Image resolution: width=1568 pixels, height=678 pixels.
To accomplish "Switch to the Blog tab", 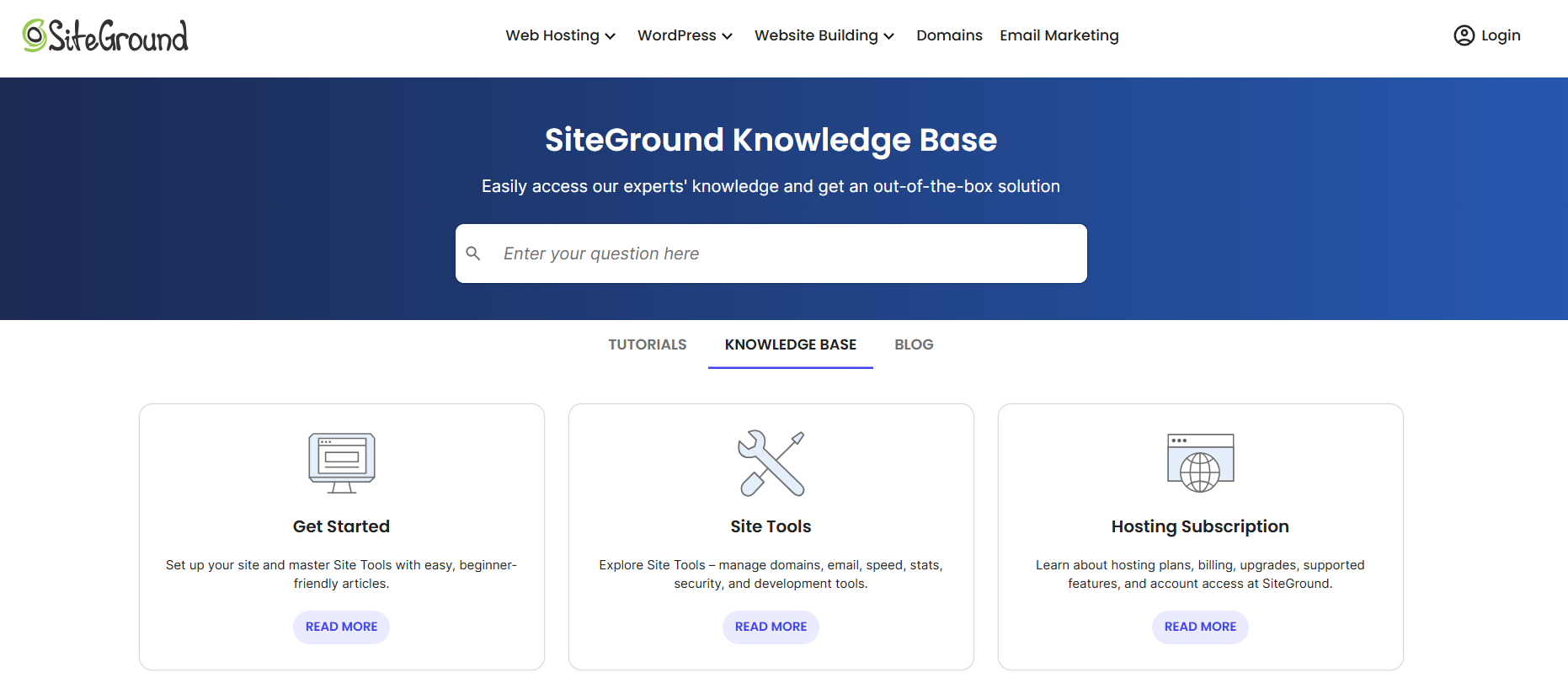I will point(914,344).
